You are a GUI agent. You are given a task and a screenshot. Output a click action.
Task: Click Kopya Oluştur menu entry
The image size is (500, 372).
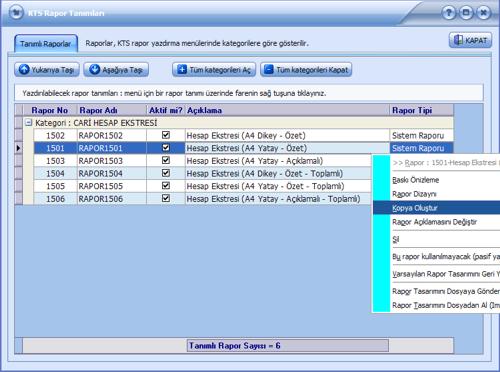436,208
